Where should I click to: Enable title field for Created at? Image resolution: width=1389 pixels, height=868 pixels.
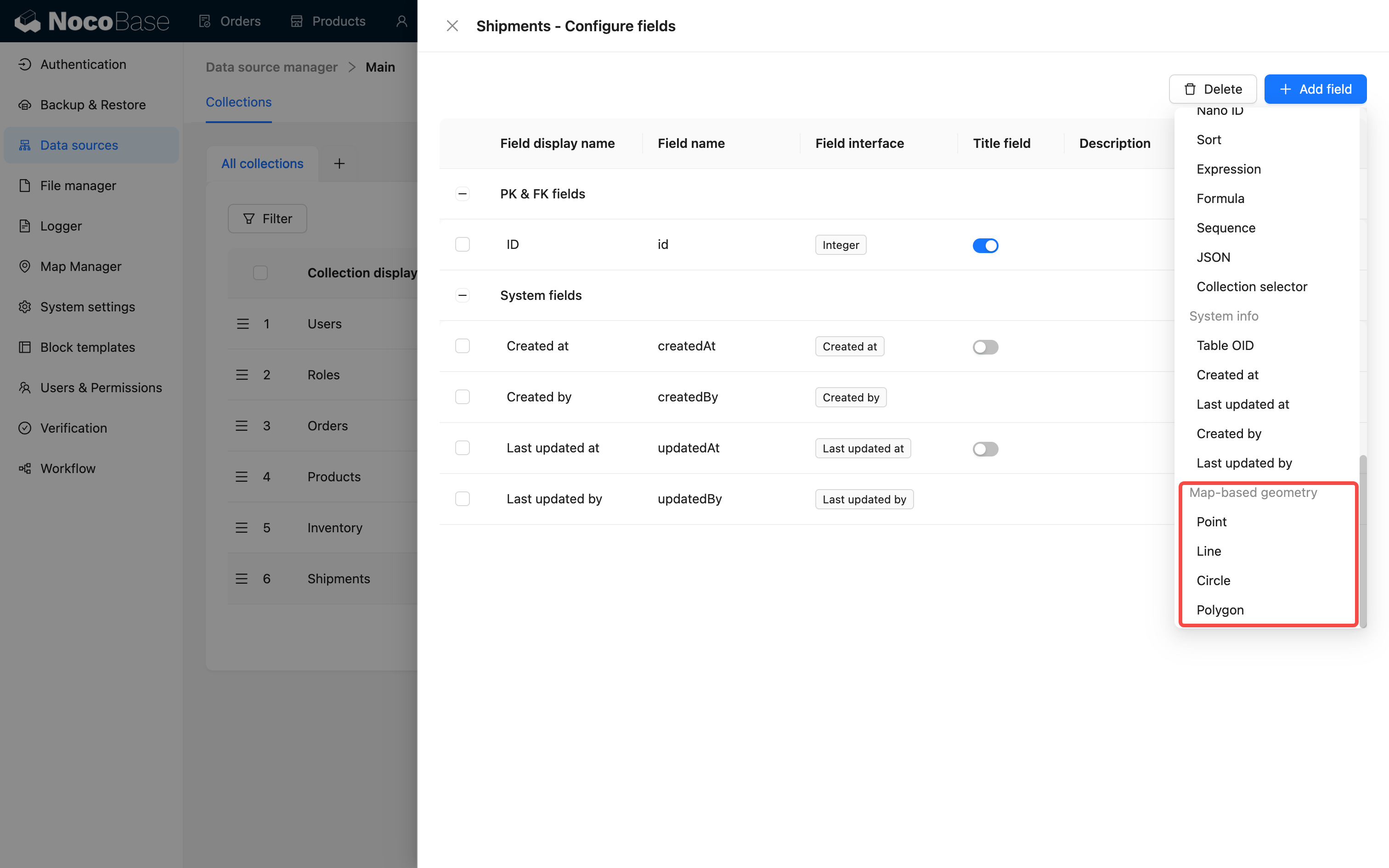tap(986, 347)
